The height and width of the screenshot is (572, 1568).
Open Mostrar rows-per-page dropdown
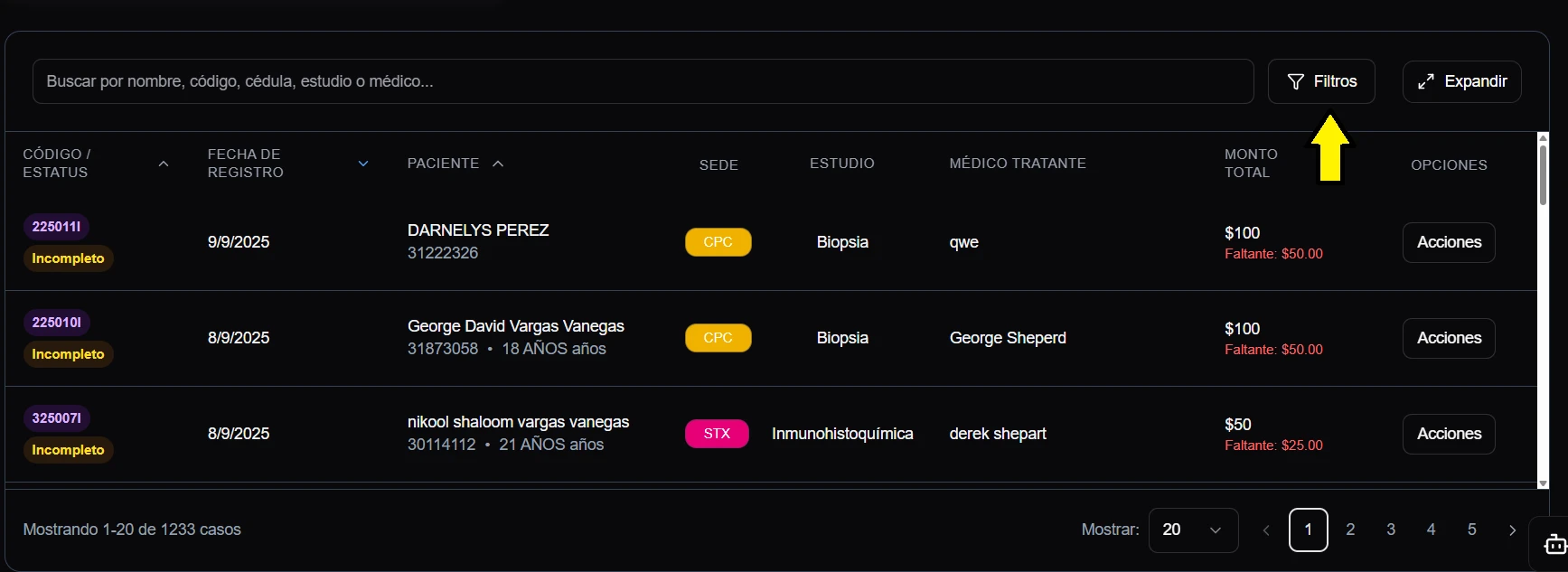pos(1192,530)
